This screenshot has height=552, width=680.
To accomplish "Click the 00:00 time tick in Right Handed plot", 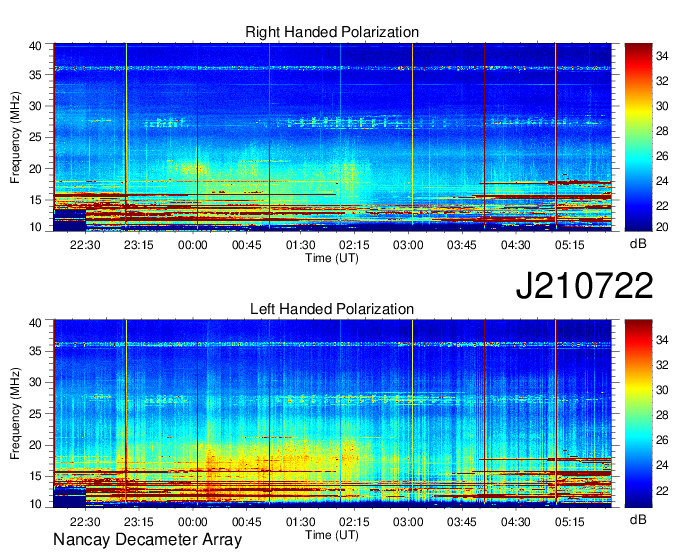I will pyautogui.click(x=193, y=245).
